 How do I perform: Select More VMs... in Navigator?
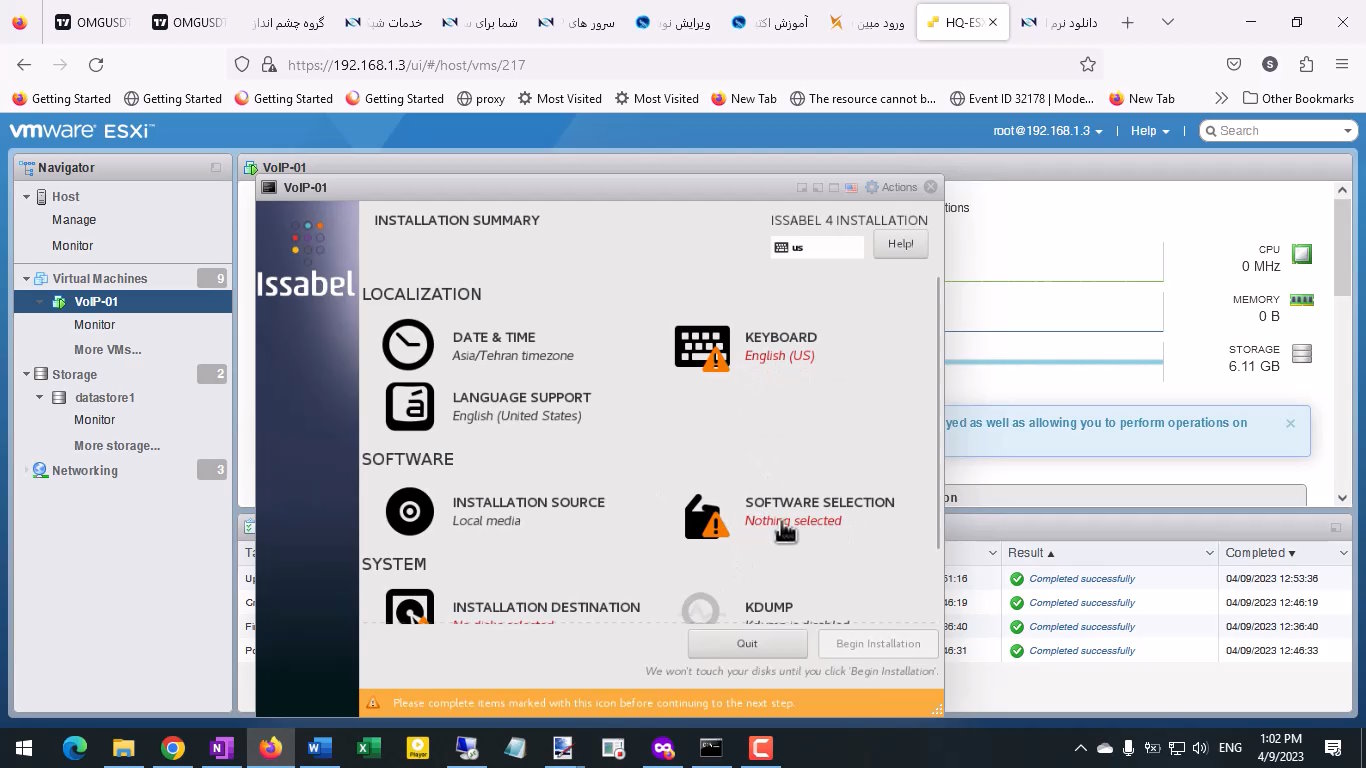pyautogui.click(x=107, y=350)
